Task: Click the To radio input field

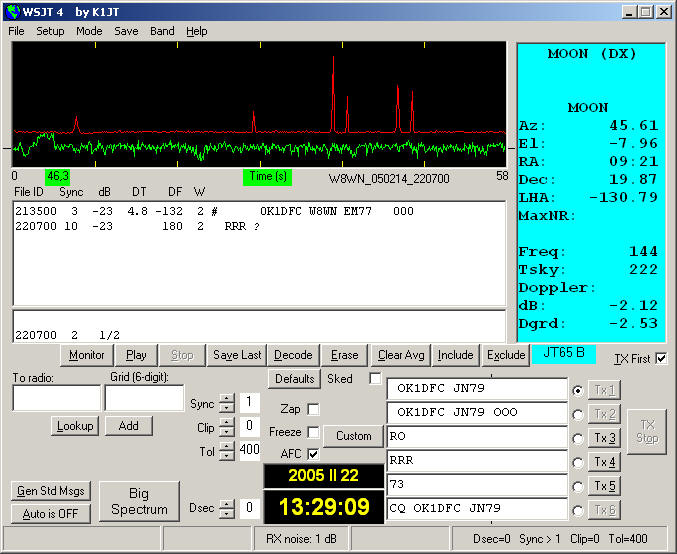Action: (56, 398)
